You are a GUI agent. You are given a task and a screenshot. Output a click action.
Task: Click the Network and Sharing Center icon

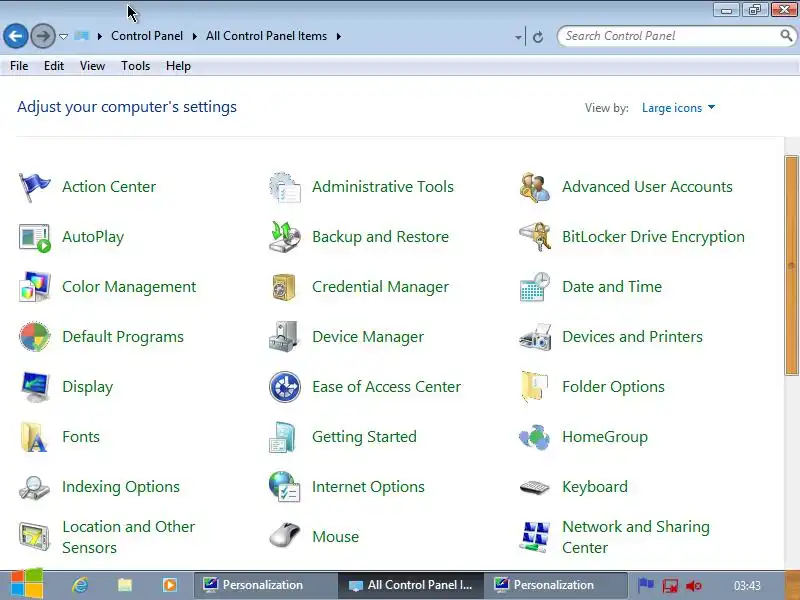535,537
